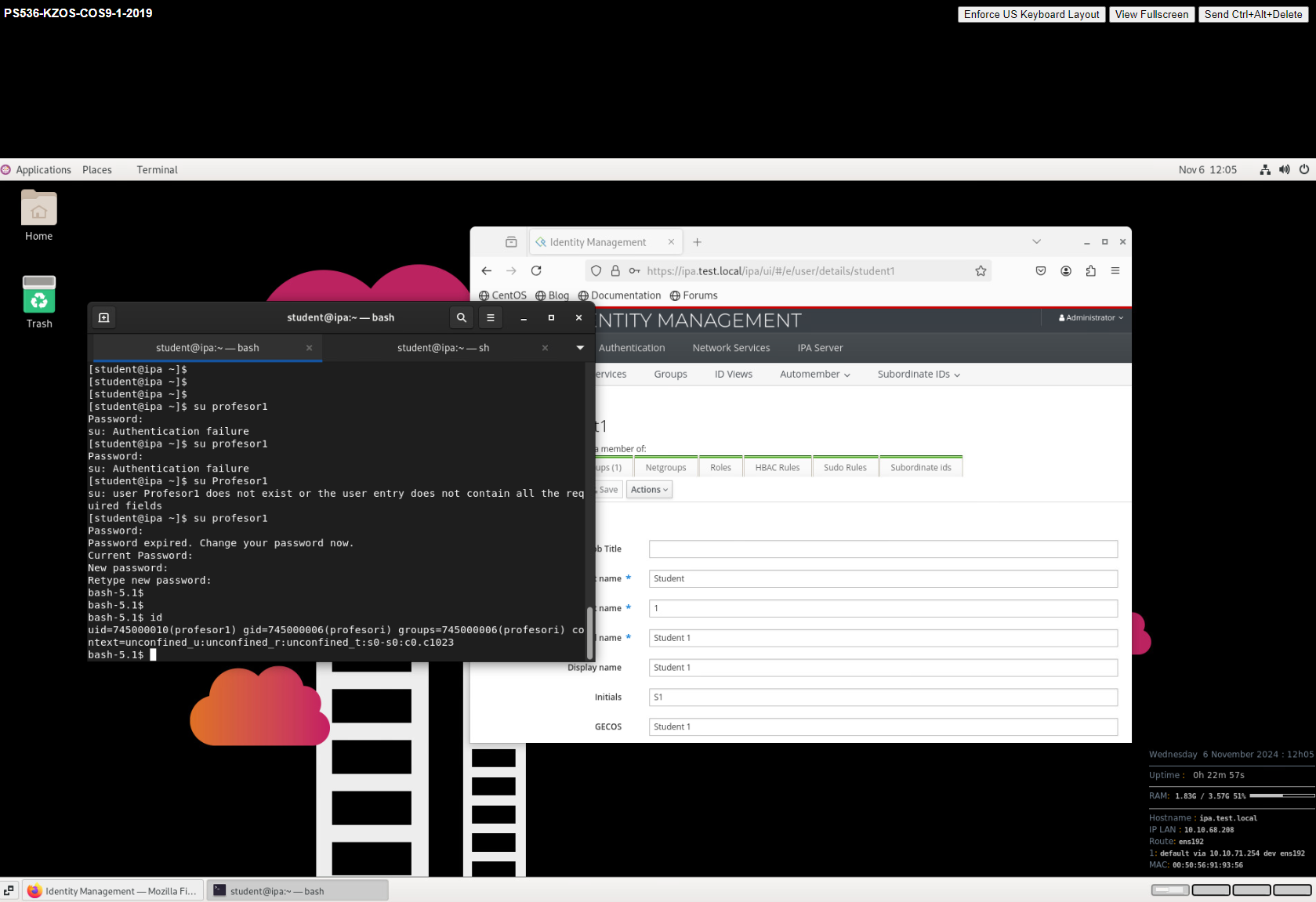Open the Firefox extensions puzzle icon

(1091, 271)
